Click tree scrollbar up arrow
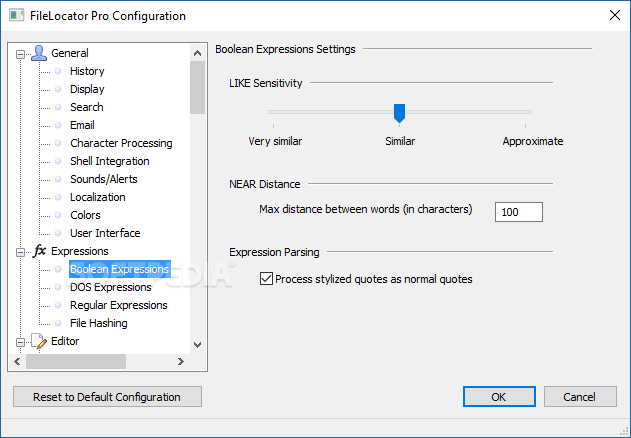 [197, 53]
